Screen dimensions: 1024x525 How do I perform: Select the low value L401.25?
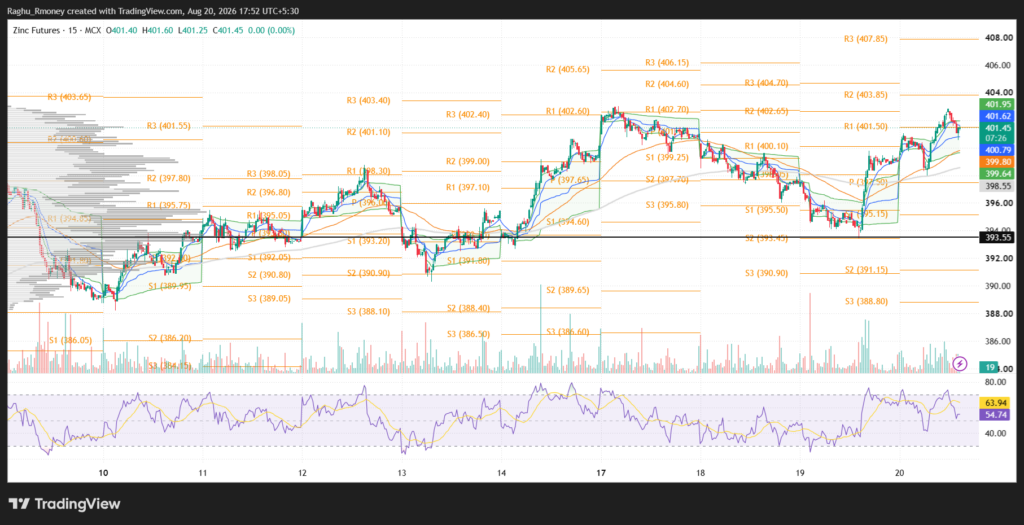pos(191,30)
